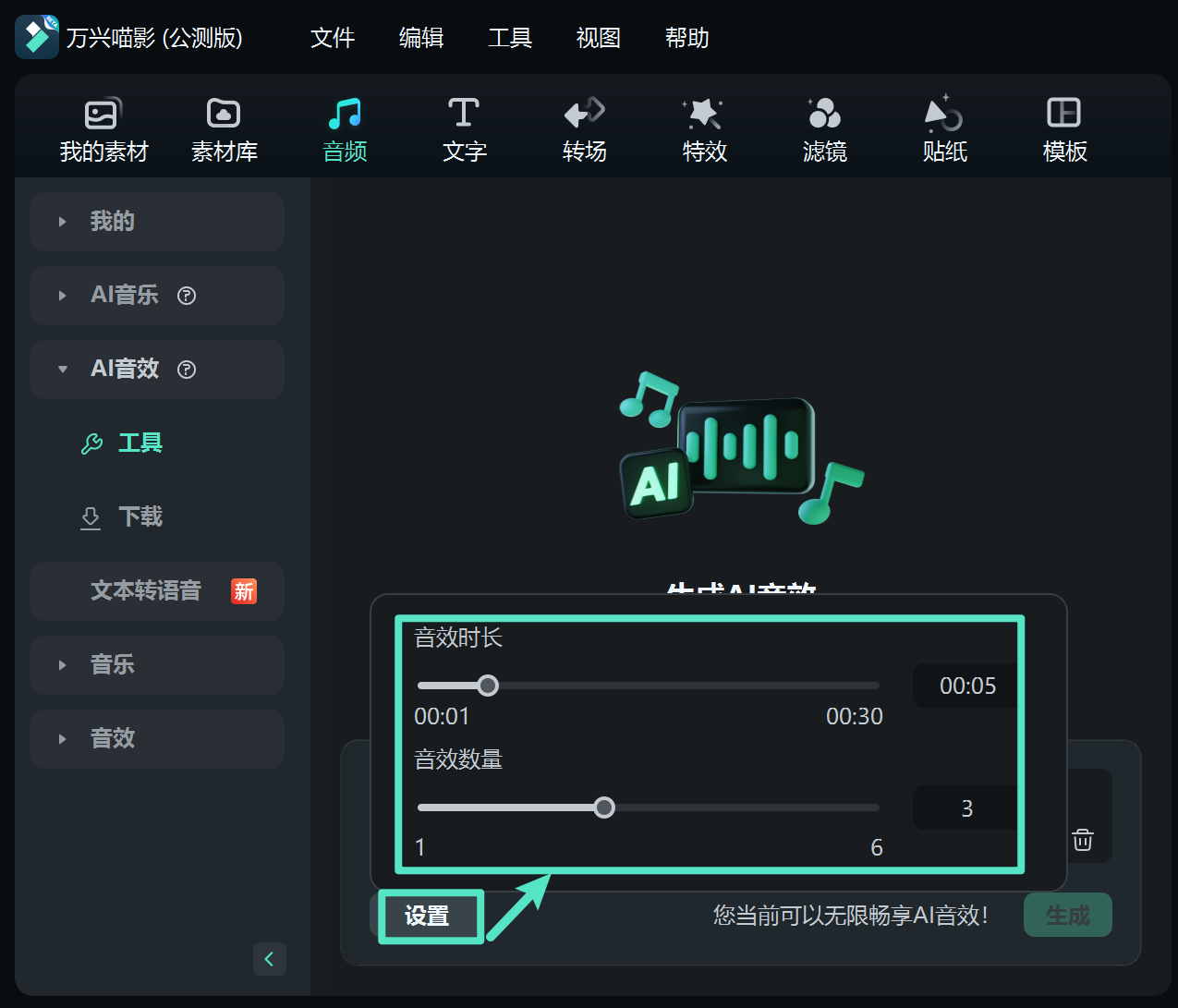Open the 转场 (Transitions) panel

(584, 129)
